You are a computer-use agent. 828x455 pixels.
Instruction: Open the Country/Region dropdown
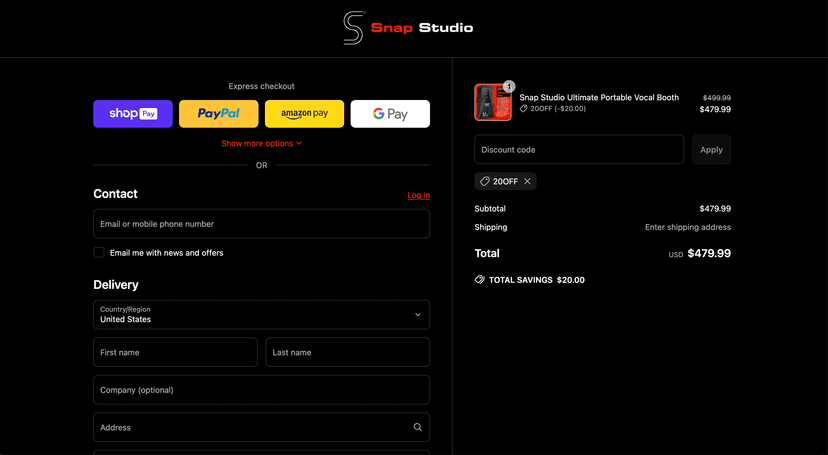261,315
